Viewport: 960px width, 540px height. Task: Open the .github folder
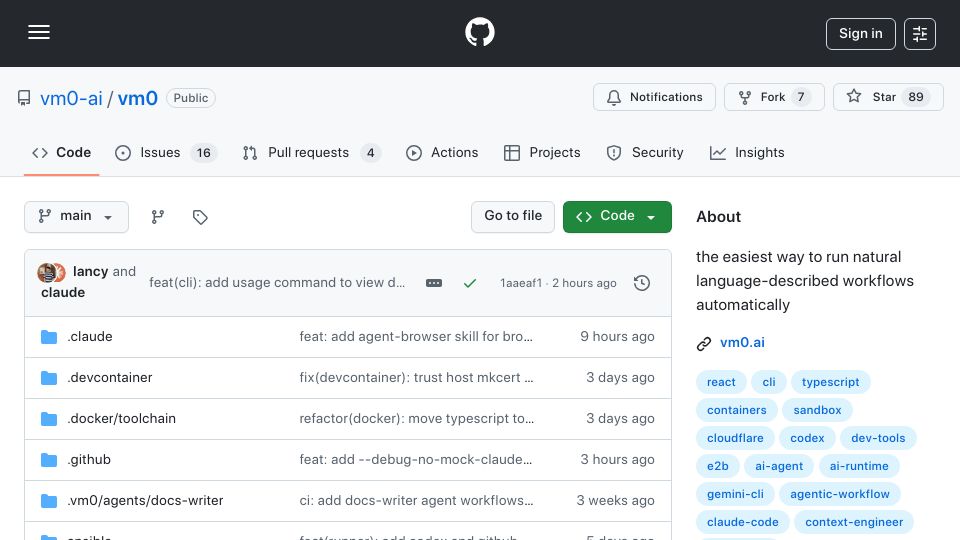click(89, 460)
